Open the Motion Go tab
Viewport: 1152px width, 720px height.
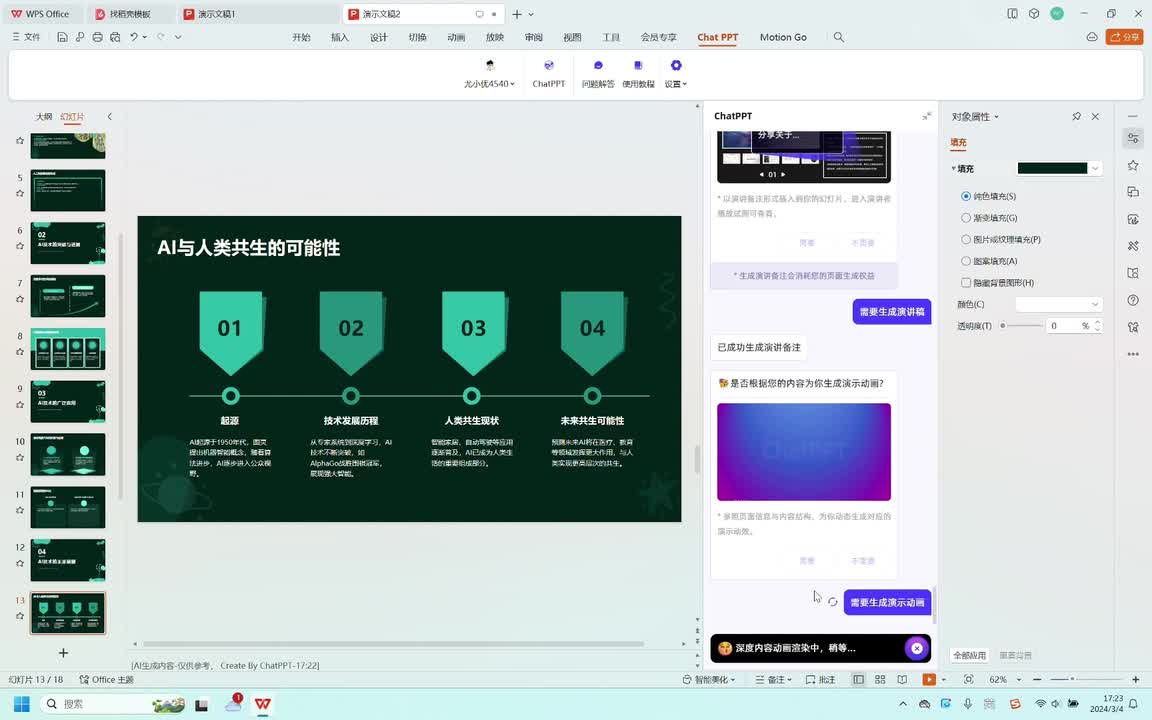783,37
